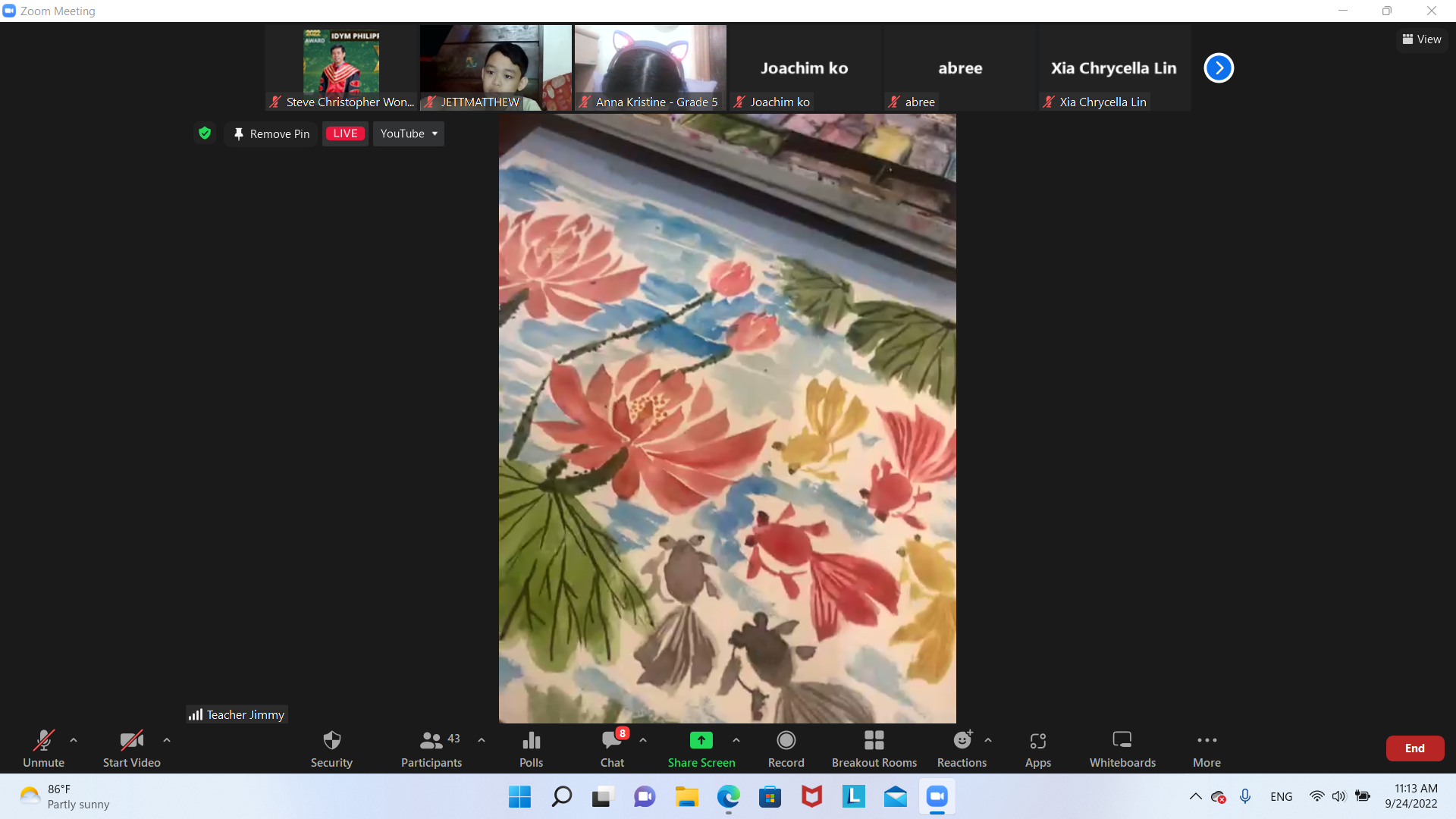Open Mail app on taskbar

[x=895, y=797]
